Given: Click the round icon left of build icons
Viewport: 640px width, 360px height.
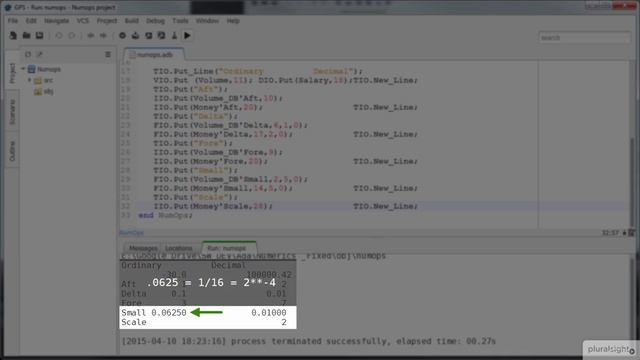Looking at the screenshot, I should pos(122,36).
